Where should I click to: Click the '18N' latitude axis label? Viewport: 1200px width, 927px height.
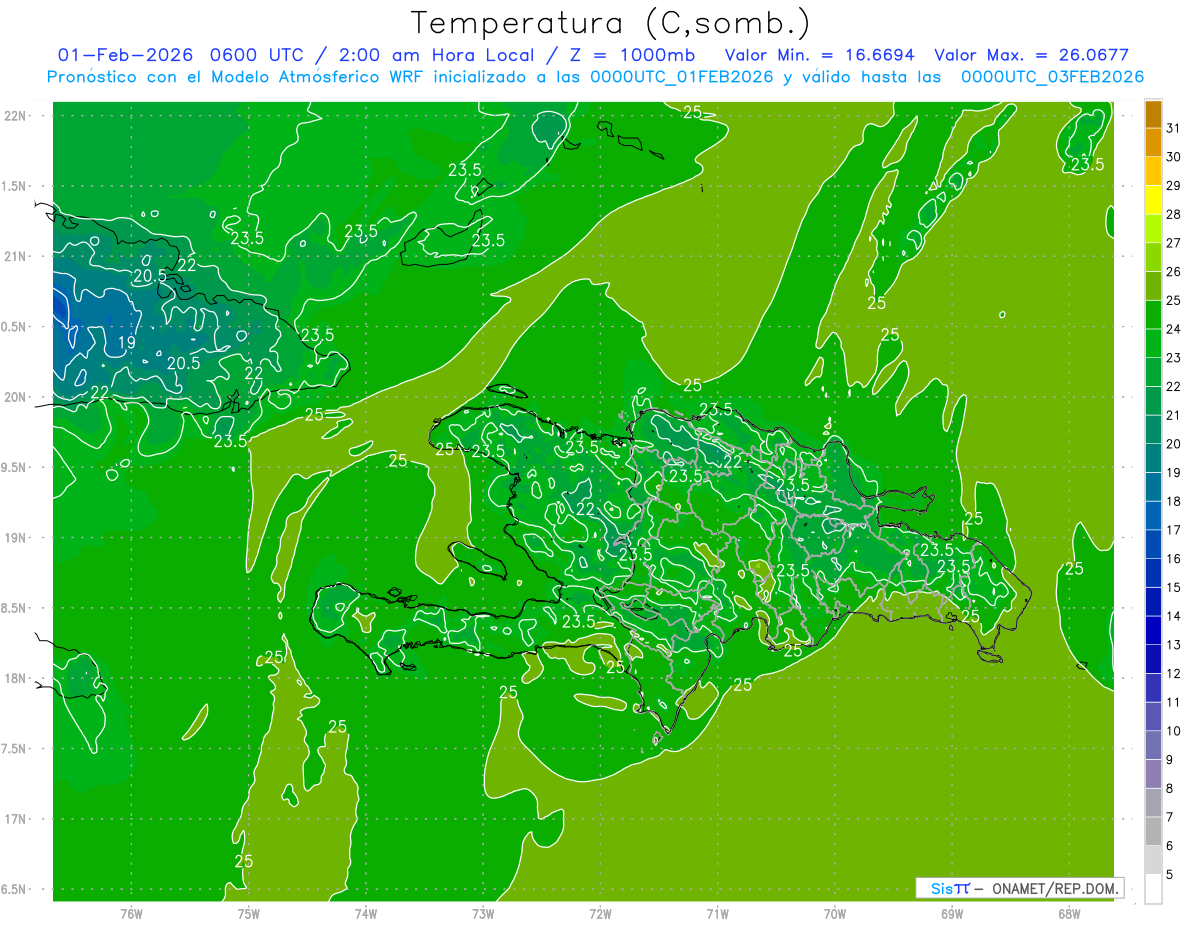(x=15, y=678)
